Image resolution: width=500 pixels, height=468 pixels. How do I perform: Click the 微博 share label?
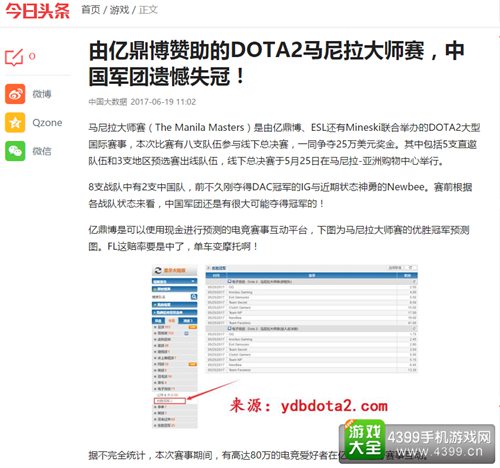click(42, 94)
